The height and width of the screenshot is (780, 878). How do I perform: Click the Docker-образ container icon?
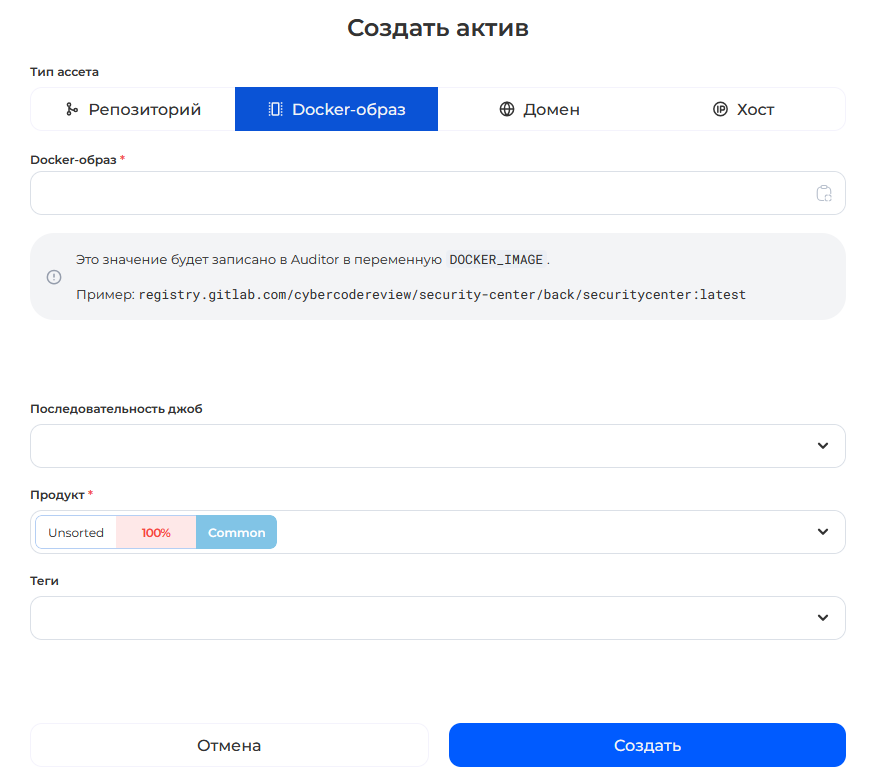[x=275, y=110]
